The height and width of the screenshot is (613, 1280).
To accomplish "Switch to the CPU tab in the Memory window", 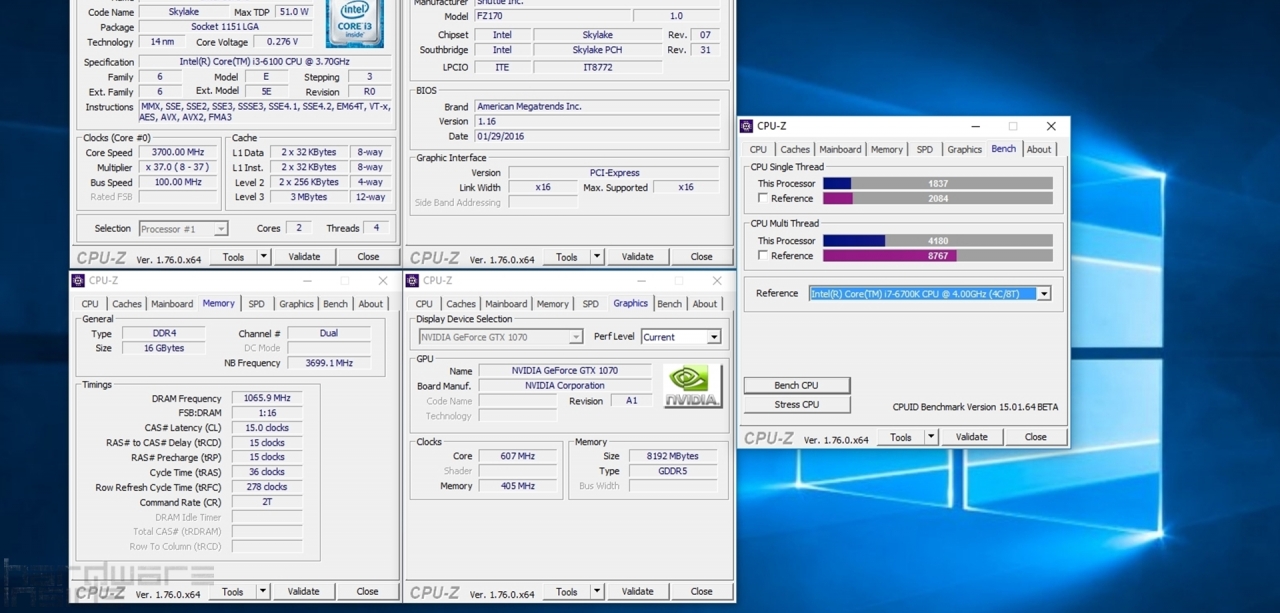I will (90, 304).
